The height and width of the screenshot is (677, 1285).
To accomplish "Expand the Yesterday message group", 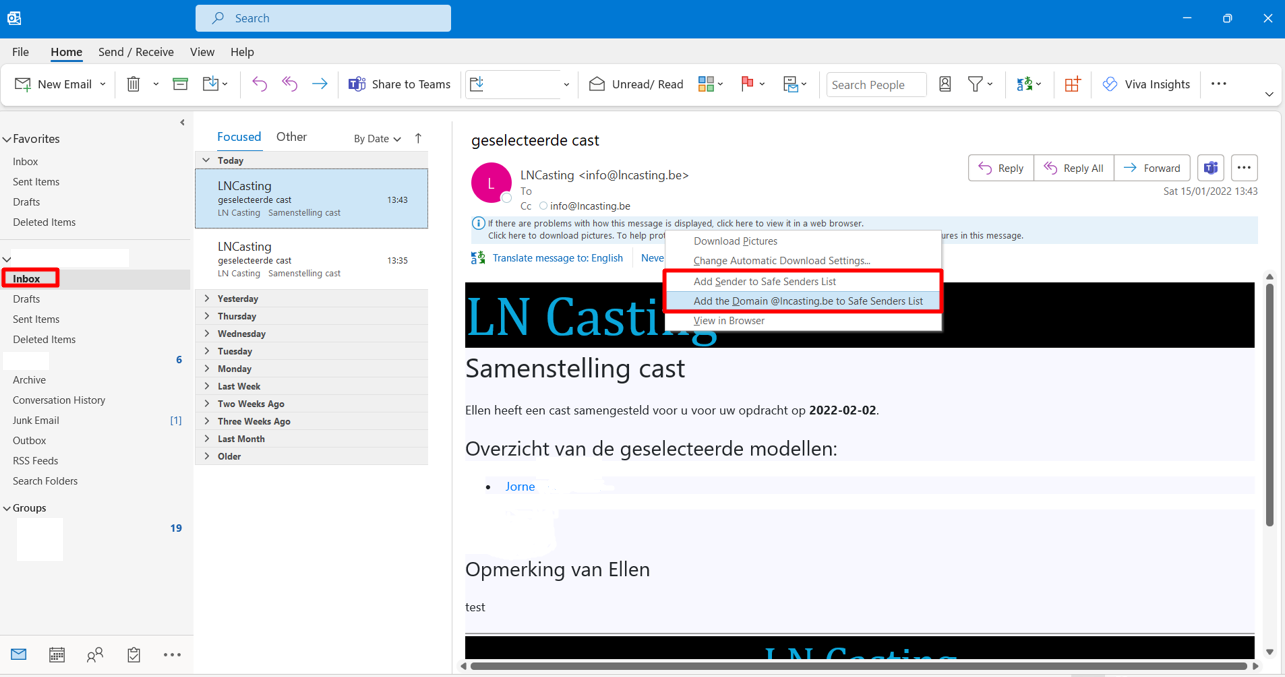I will (207, 299).
